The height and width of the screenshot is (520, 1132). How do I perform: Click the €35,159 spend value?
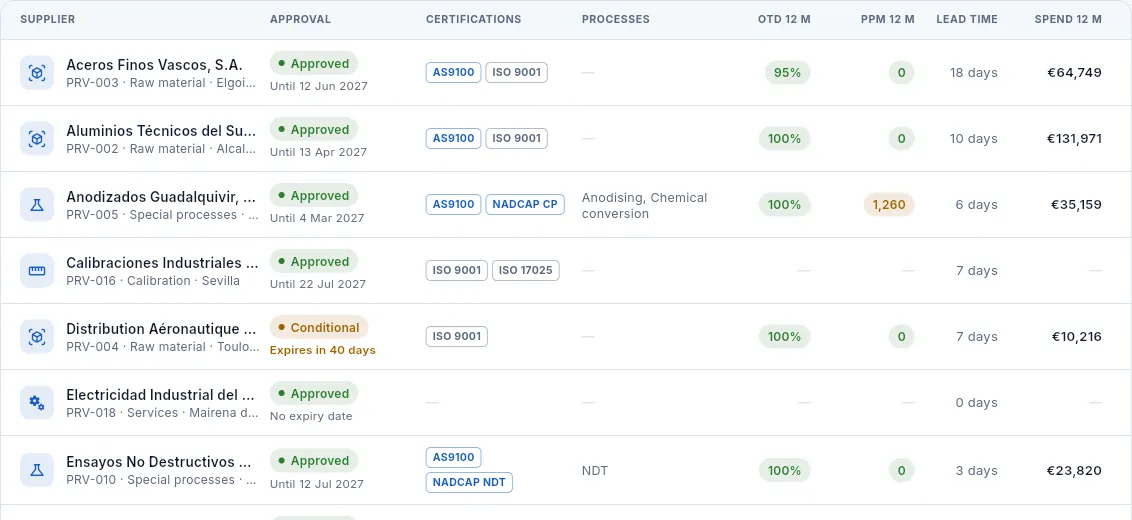pos(1076,204)
